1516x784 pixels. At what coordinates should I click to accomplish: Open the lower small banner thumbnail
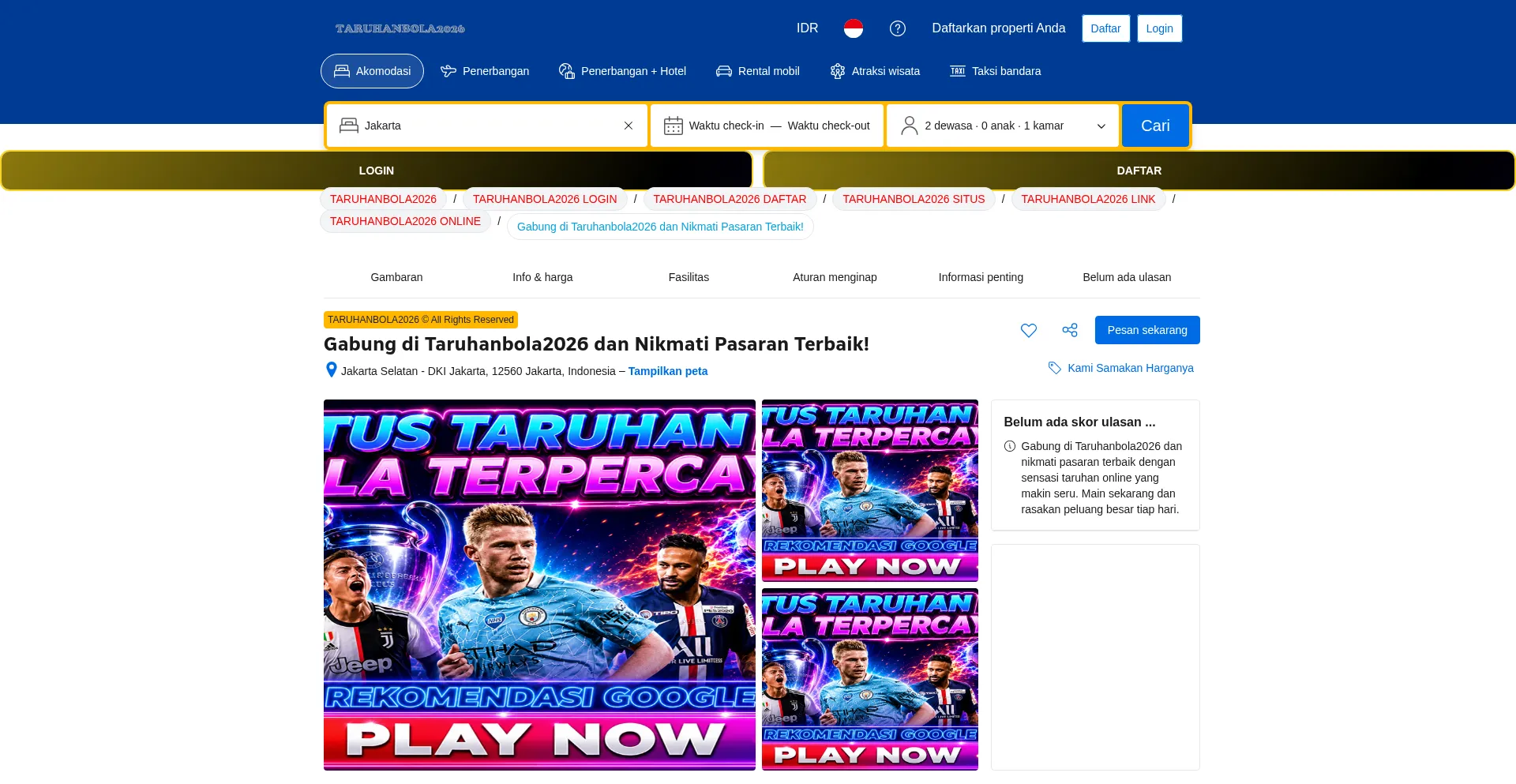click(870, 679)
